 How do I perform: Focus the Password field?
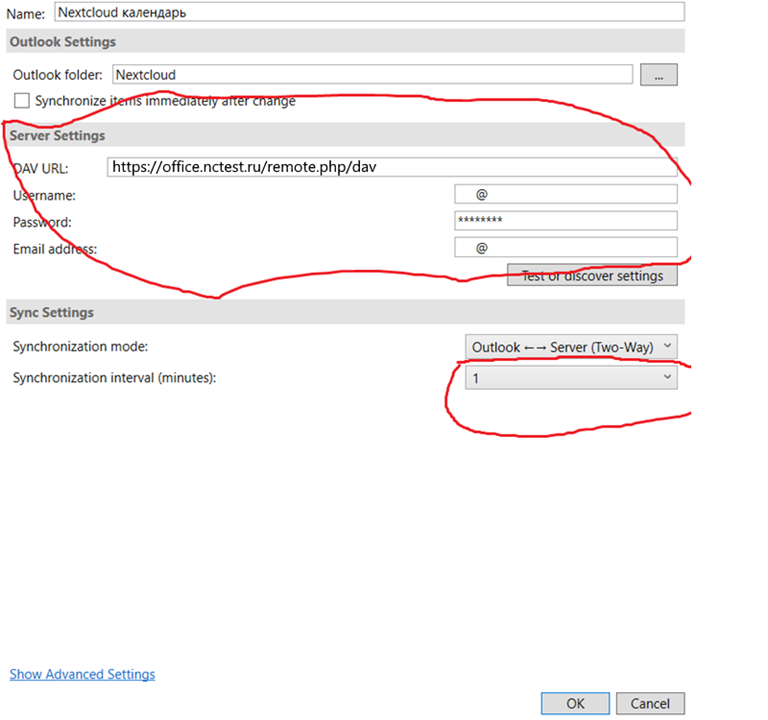565,220
